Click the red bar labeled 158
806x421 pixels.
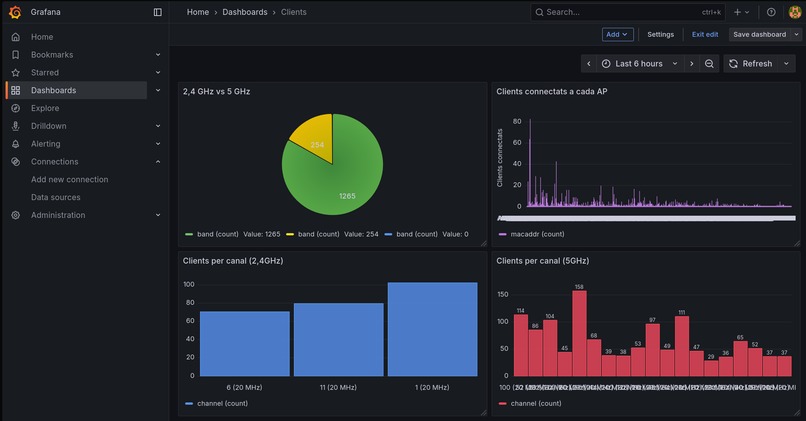[579, 333]
